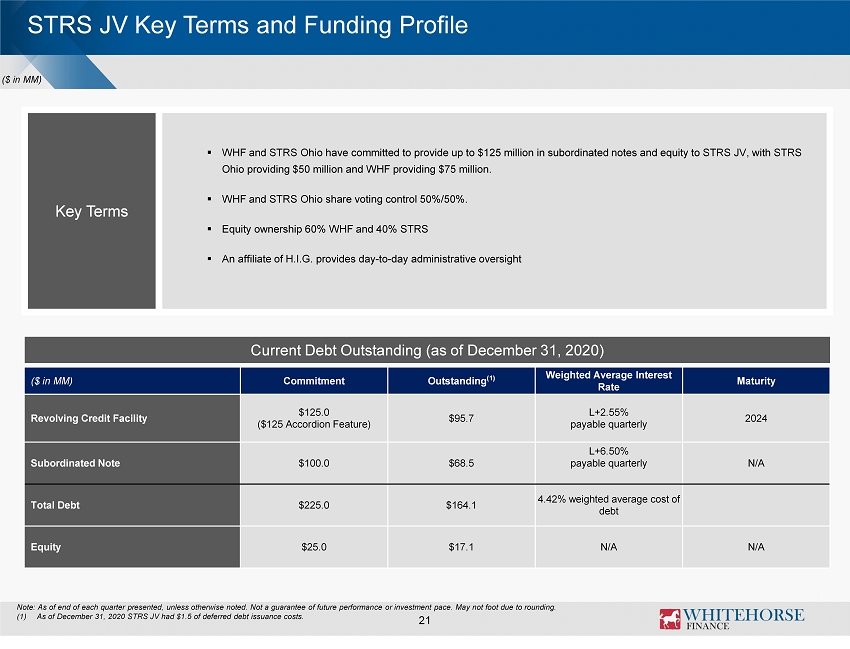Select the 'Key Terms' dark panel label

[92, 211]
